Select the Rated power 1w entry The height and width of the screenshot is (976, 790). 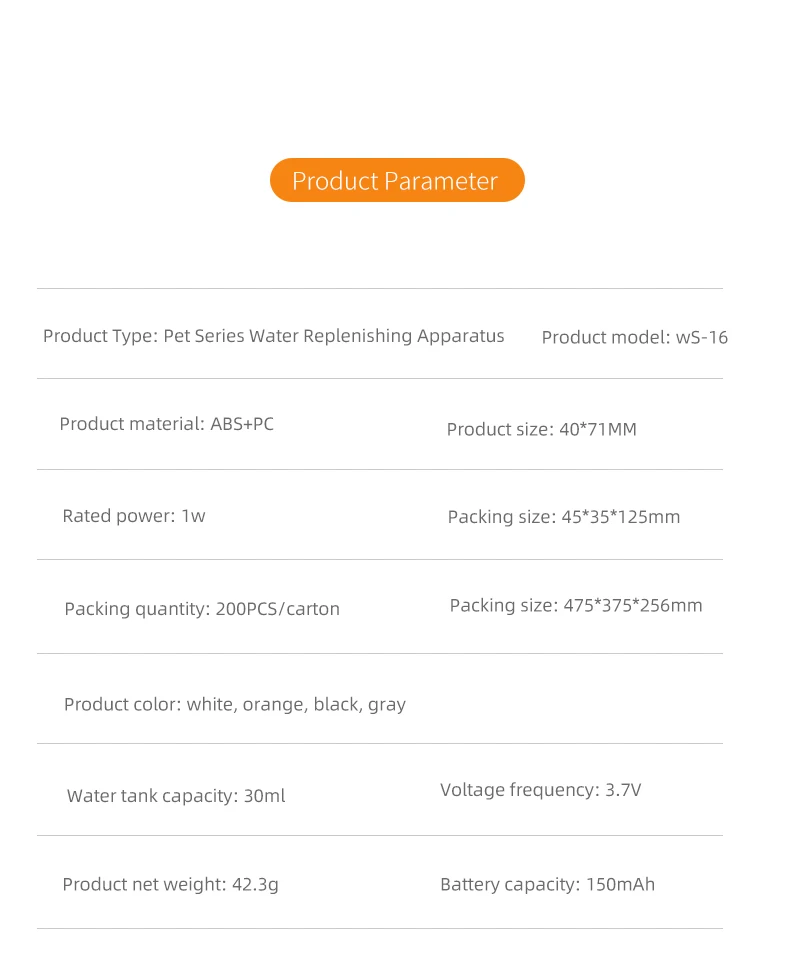click(x=134, y=516)
